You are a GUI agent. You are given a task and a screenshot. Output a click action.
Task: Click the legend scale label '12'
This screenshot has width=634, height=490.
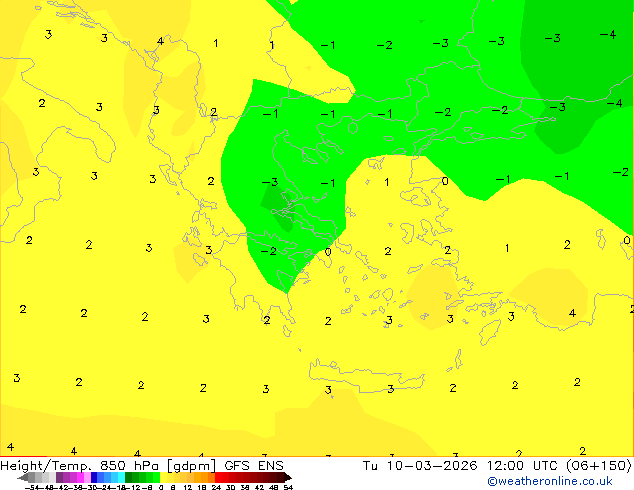[188, 487]
